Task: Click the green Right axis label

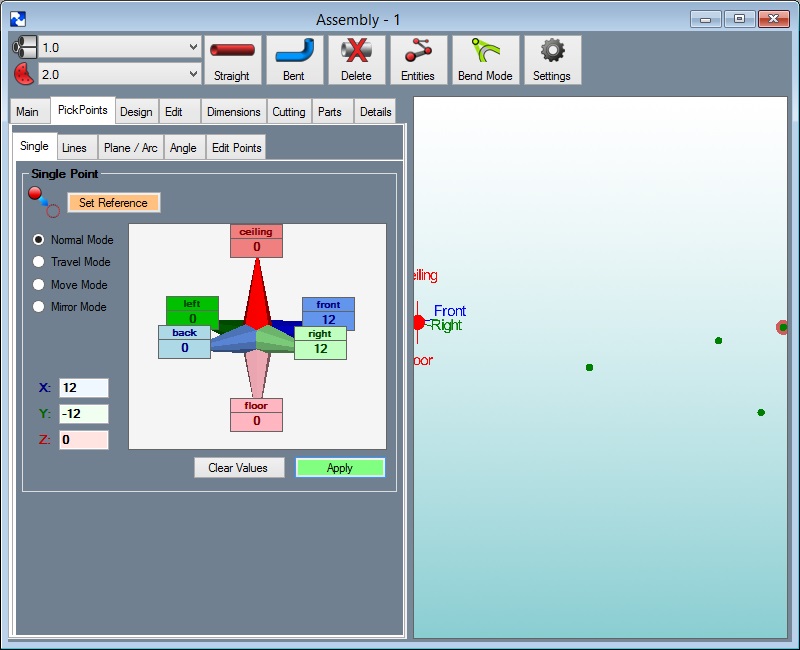Action: [x=446, y=325]
